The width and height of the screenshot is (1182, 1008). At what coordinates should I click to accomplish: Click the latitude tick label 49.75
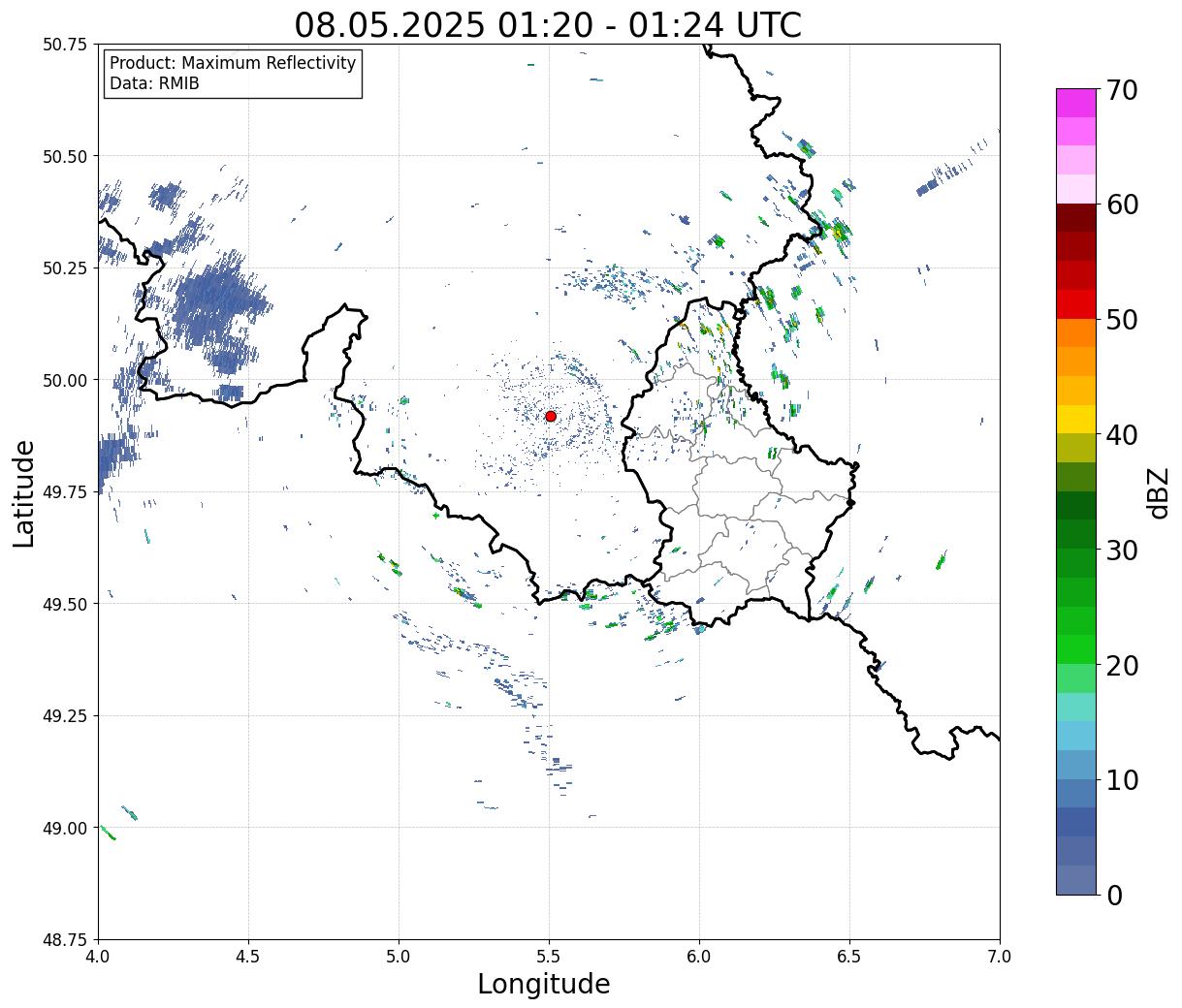tap(65, 492)
